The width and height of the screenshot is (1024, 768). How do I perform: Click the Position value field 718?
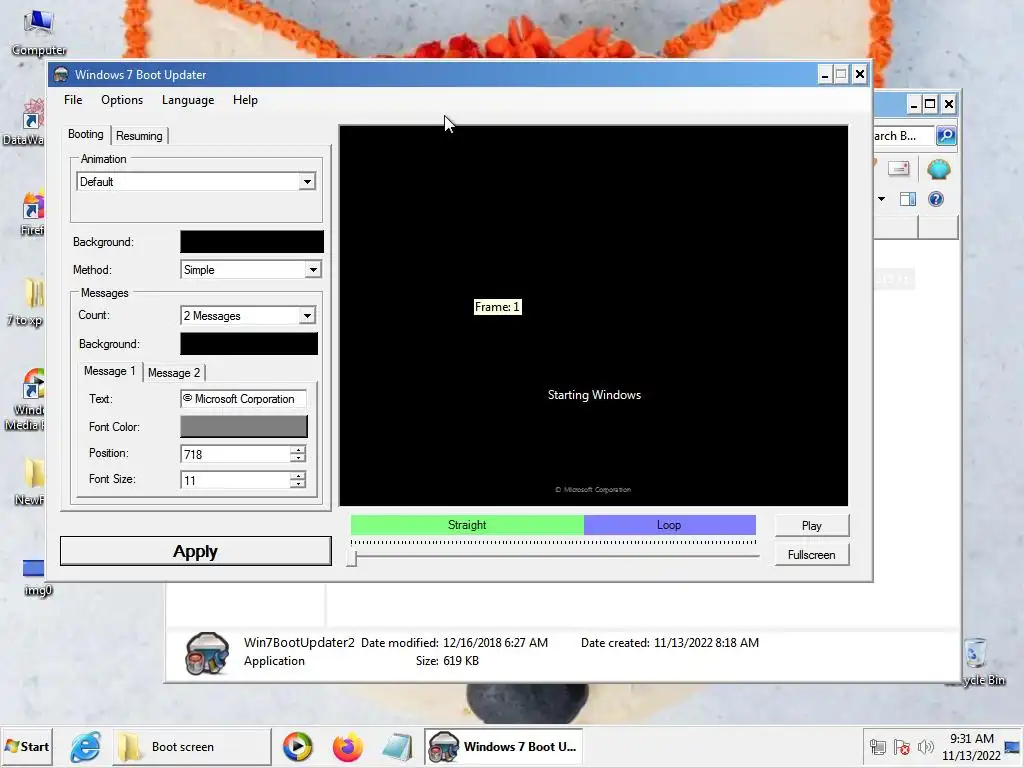[234, 454]
